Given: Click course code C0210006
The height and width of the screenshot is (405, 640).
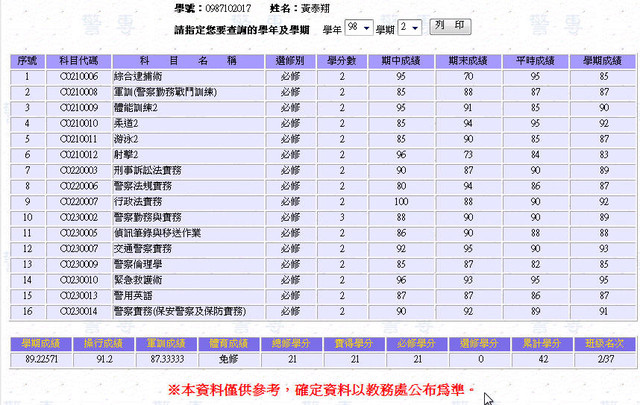Looking at the screenshot, I should tap(79, 76).
